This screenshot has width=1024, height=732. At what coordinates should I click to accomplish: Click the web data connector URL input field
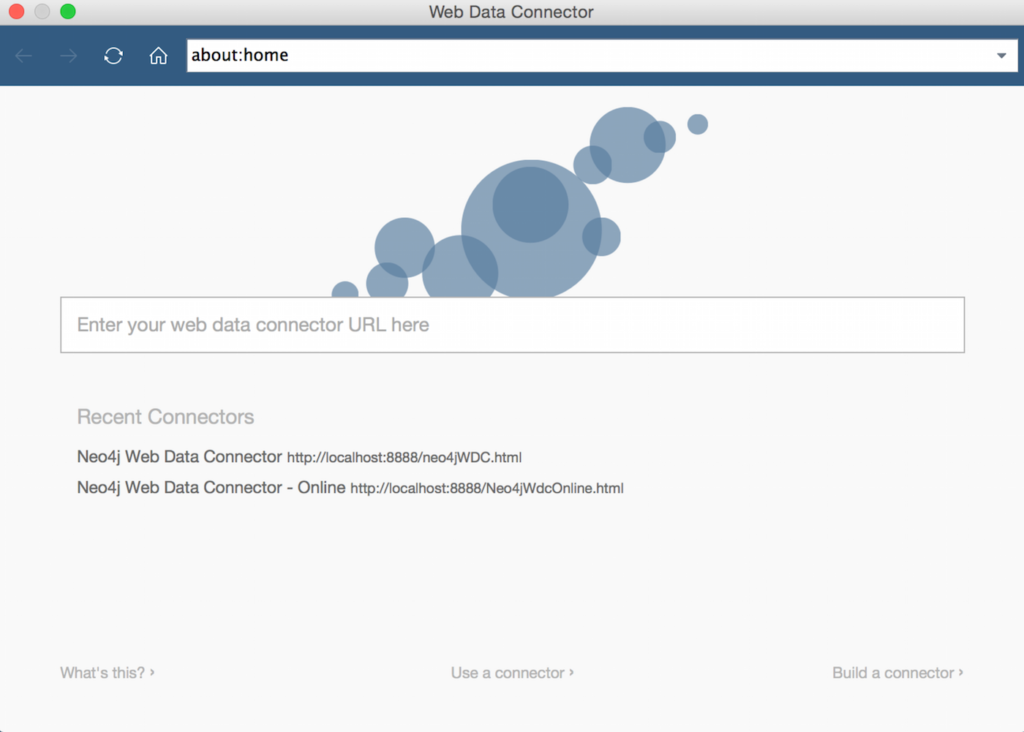(x=512, y=324)
